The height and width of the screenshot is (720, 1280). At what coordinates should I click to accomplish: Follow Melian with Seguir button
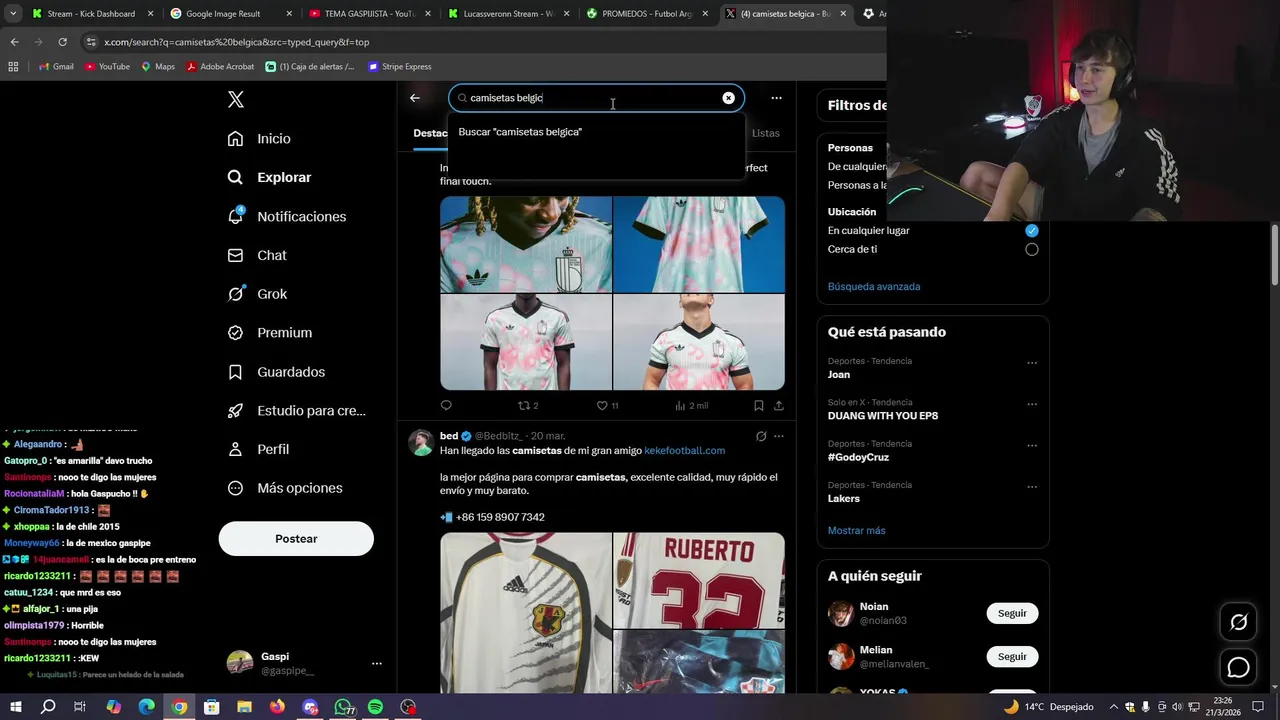[1012, 657]
